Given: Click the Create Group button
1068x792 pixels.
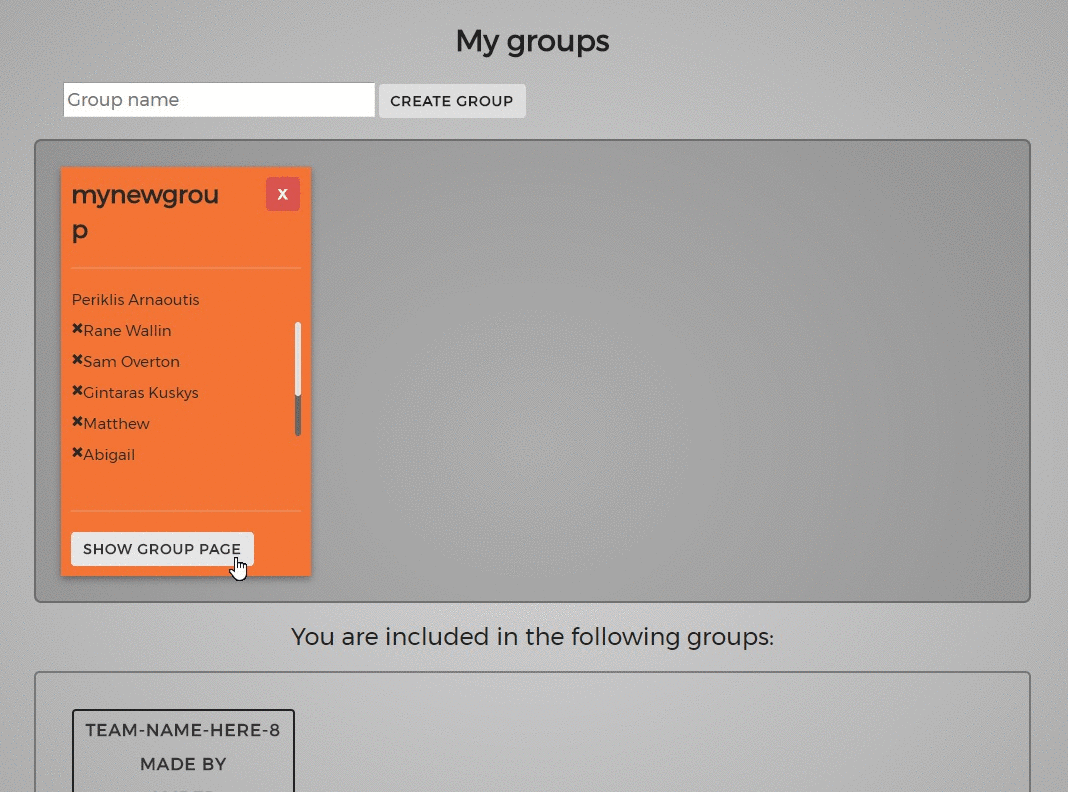Looking at the screenshot, I should tap(452, 101).
